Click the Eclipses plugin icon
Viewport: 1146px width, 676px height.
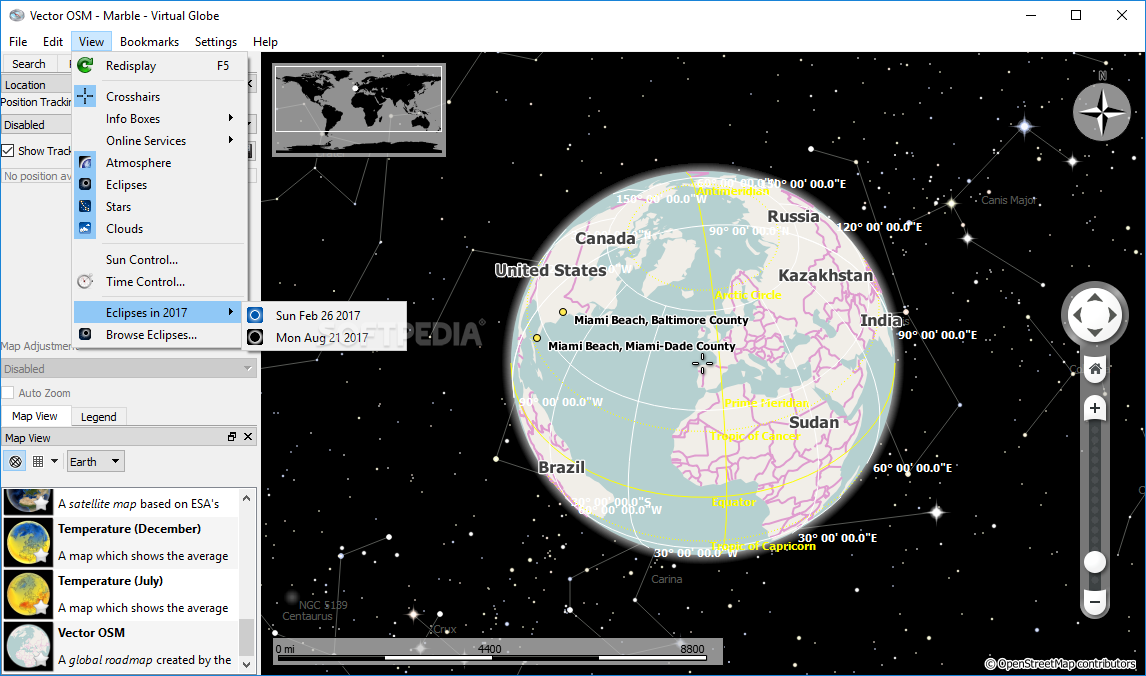pos(86,184)
